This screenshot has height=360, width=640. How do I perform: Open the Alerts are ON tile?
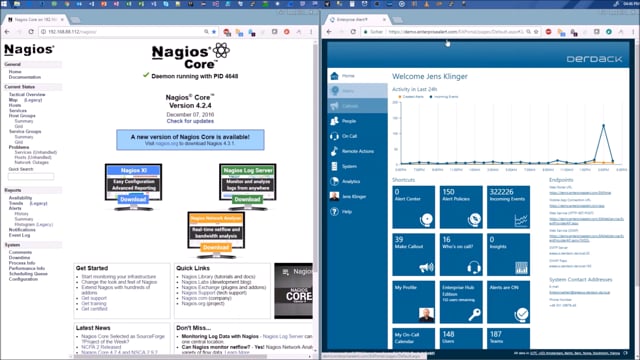(508, 302)
